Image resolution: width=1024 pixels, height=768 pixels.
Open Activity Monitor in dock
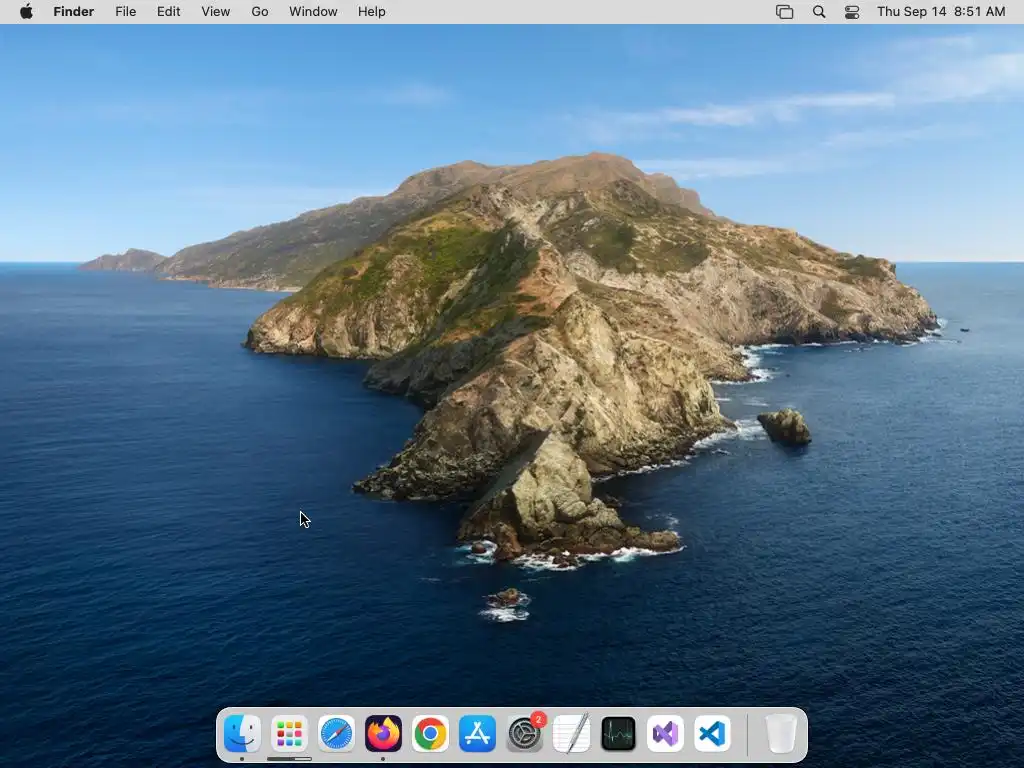[x=618, y=734]
